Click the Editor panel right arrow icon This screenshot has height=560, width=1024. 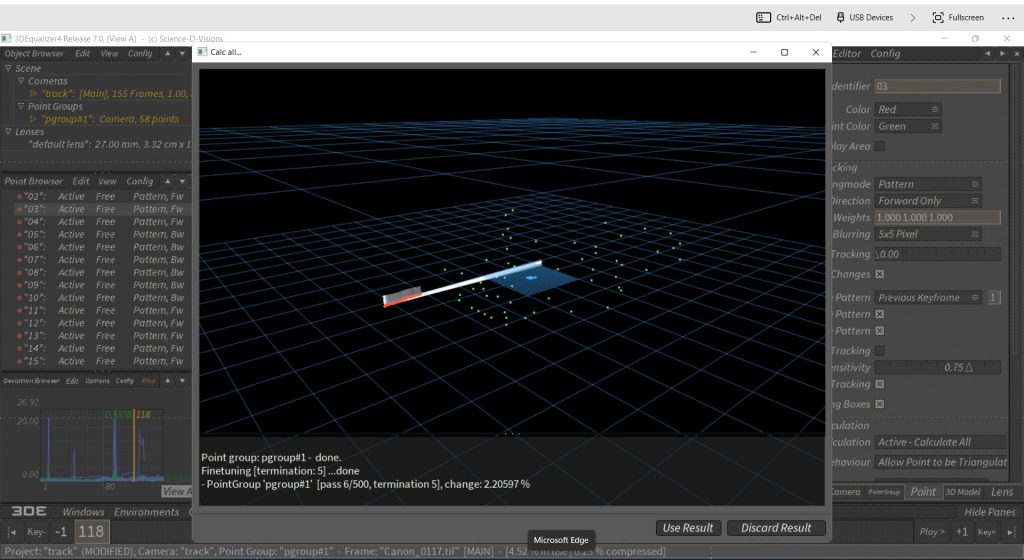click(x=1002, y=54)
